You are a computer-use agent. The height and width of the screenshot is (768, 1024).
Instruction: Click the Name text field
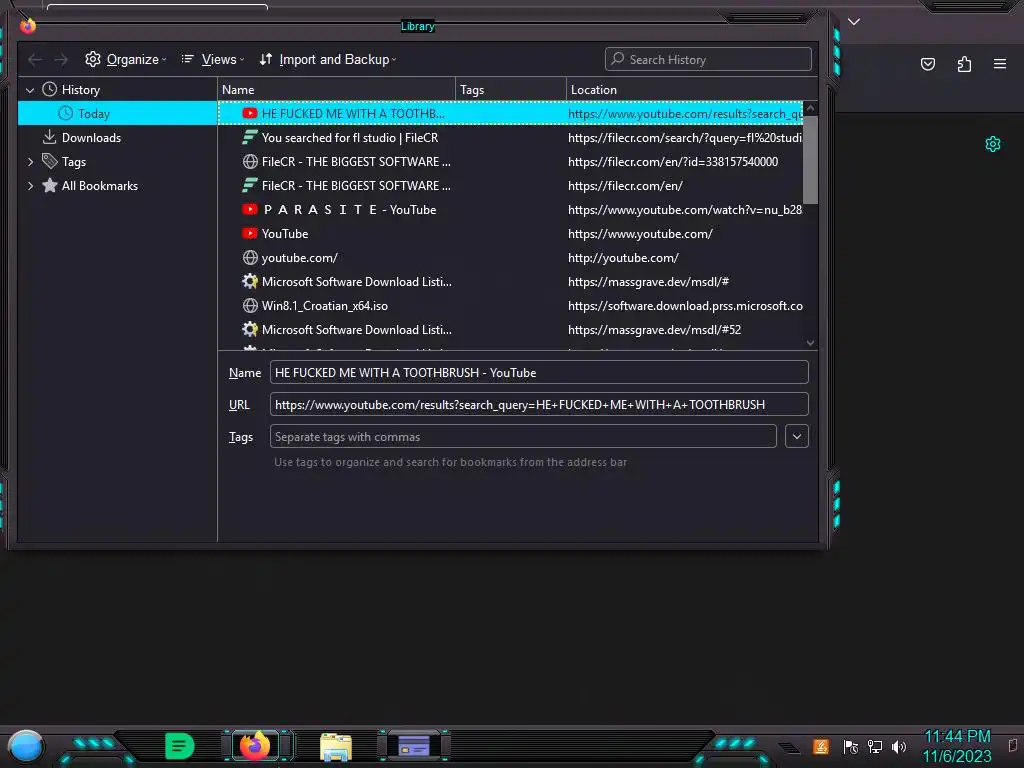(x=539, y=372)
